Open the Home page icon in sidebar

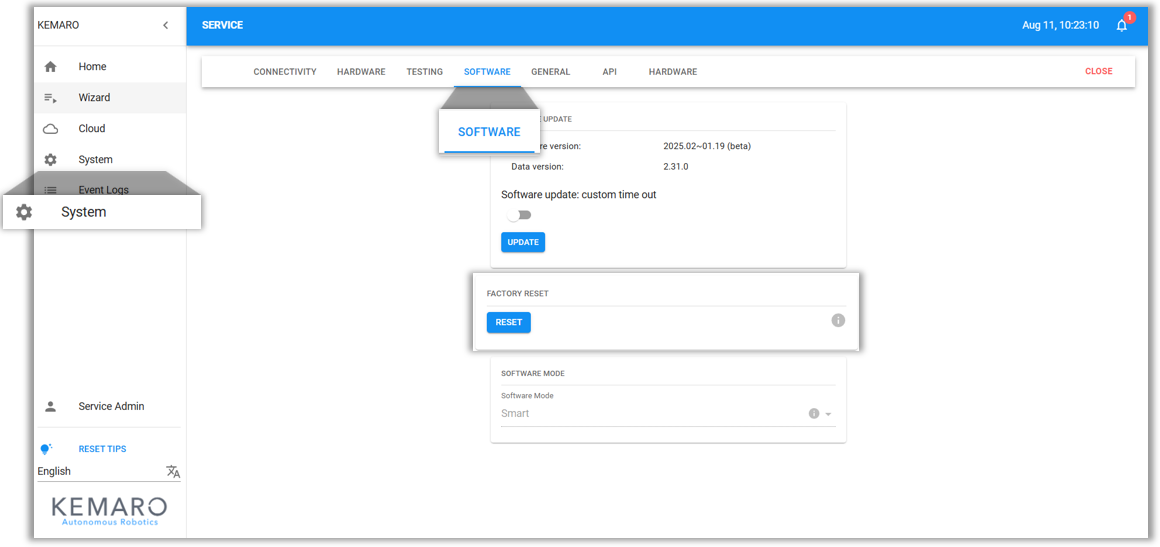coord(50,67)
